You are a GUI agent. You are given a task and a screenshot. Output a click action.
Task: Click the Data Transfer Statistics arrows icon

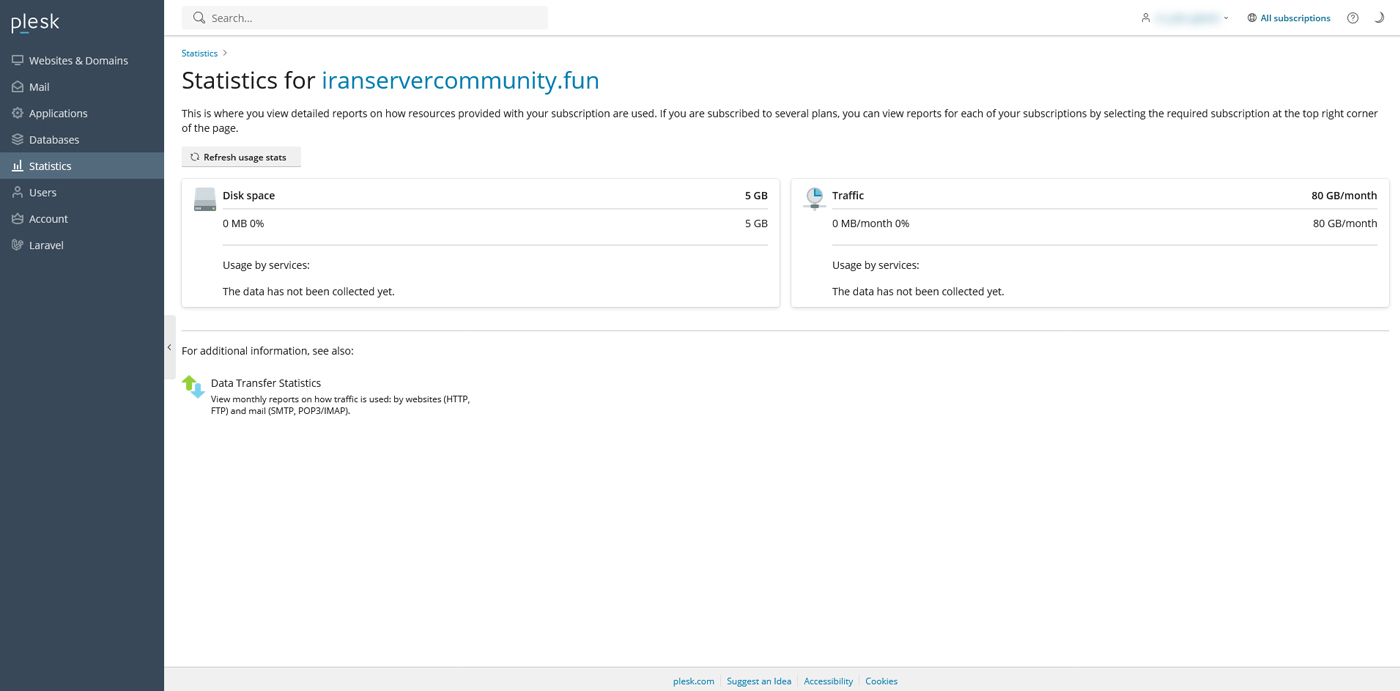pos(193,387)
